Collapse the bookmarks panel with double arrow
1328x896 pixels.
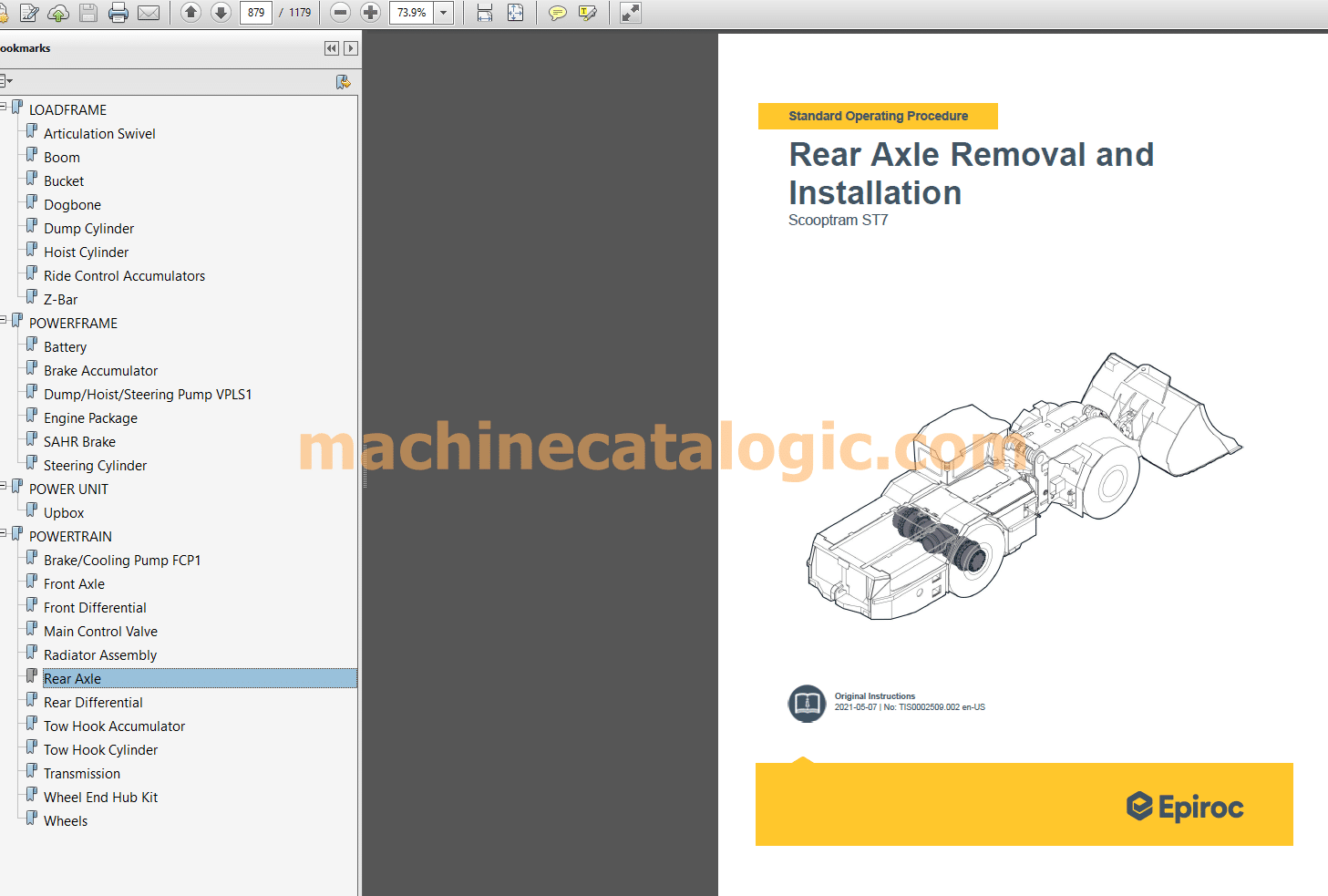click(x=331, y=48)
